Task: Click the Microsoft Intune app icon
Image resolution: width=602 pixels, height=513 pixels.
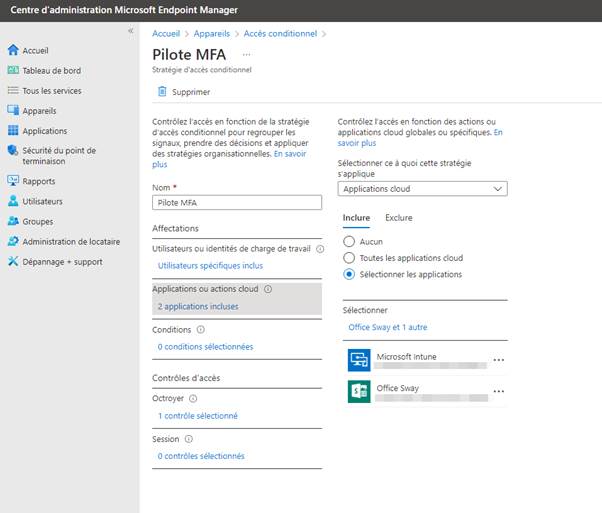Action: pyautogui.click(x=359, y=360)
